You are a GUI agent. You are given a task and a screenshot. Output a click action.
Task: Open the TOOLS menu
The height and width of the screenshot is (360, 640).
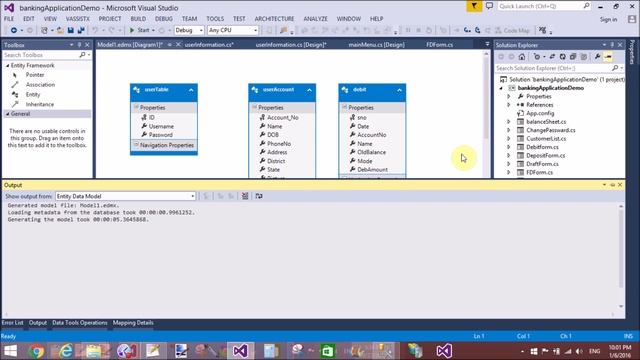(215, 19)
